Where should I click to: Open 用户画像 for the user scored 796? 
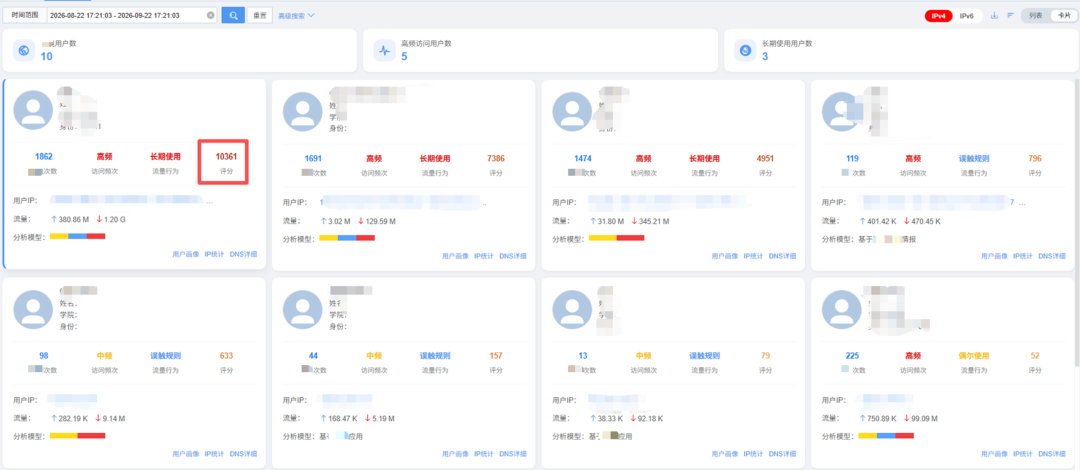(x=995, y=256)
